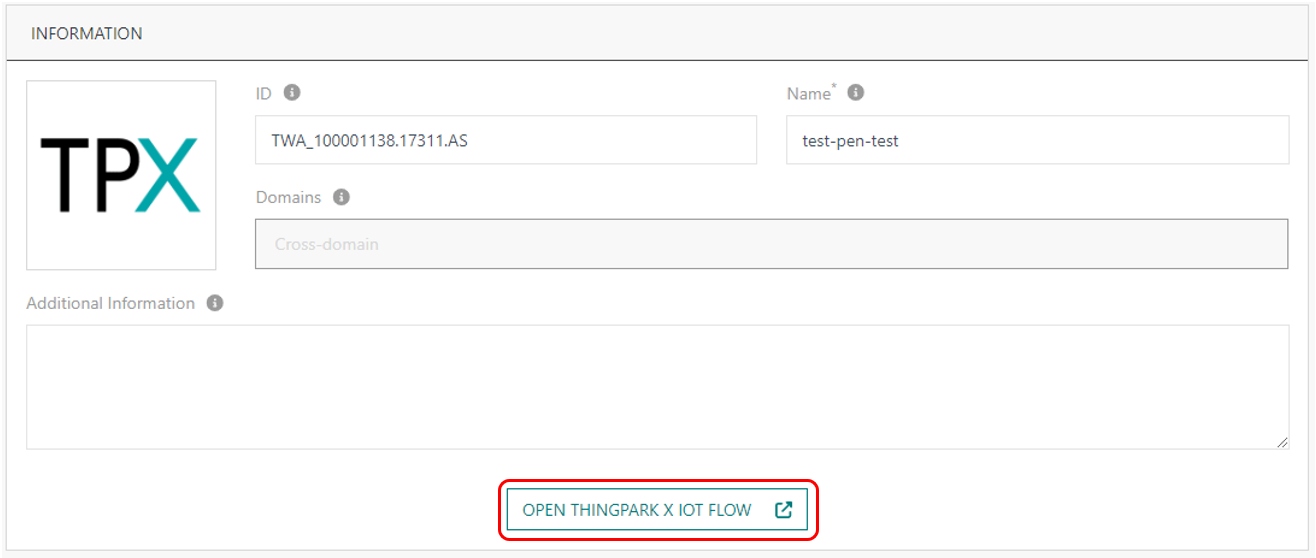1316x558 pixels.
Task: Click the Name label text
Action: click(x=808, y=94)
